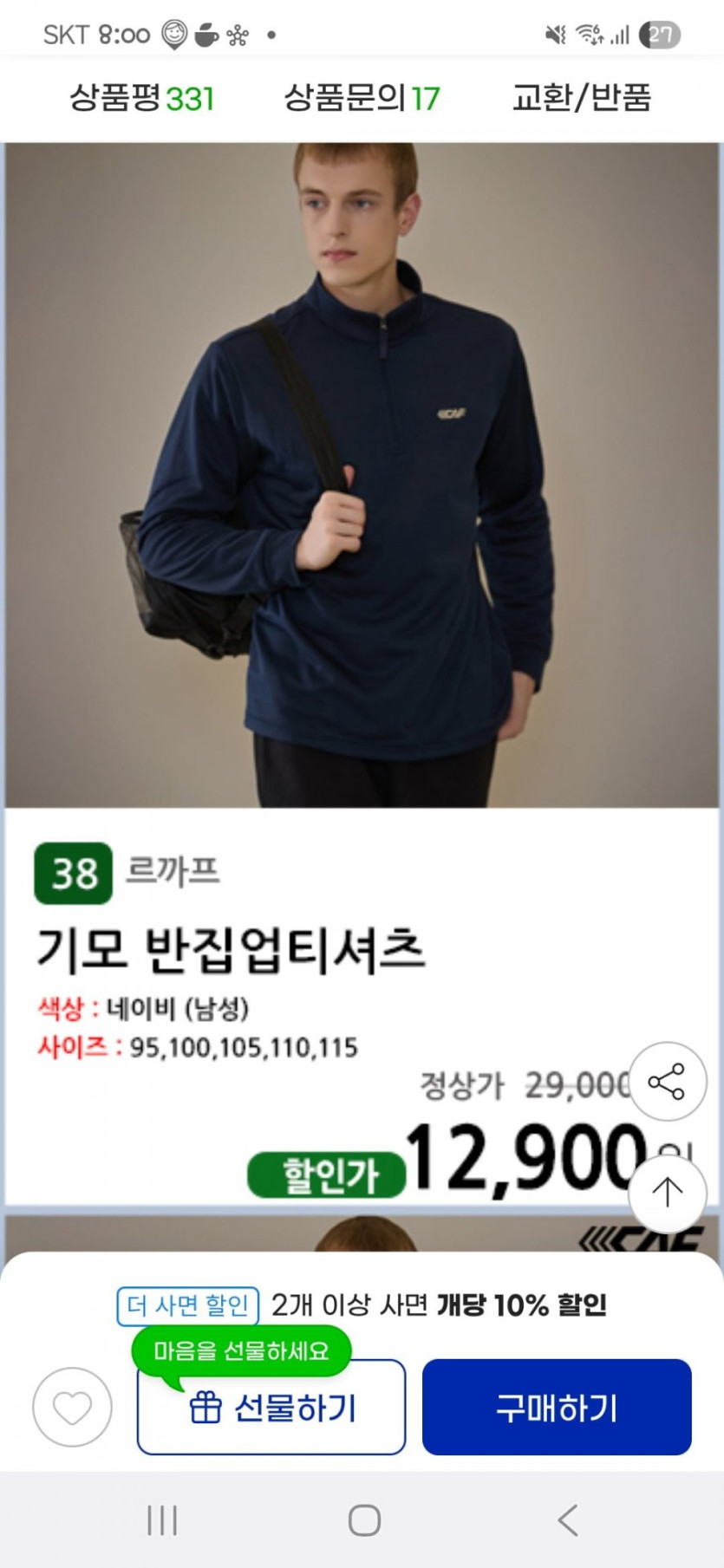This screenshot has height=1568, width=724.
Task: Tap the 르까프 brand name
Action: (173, 870)
